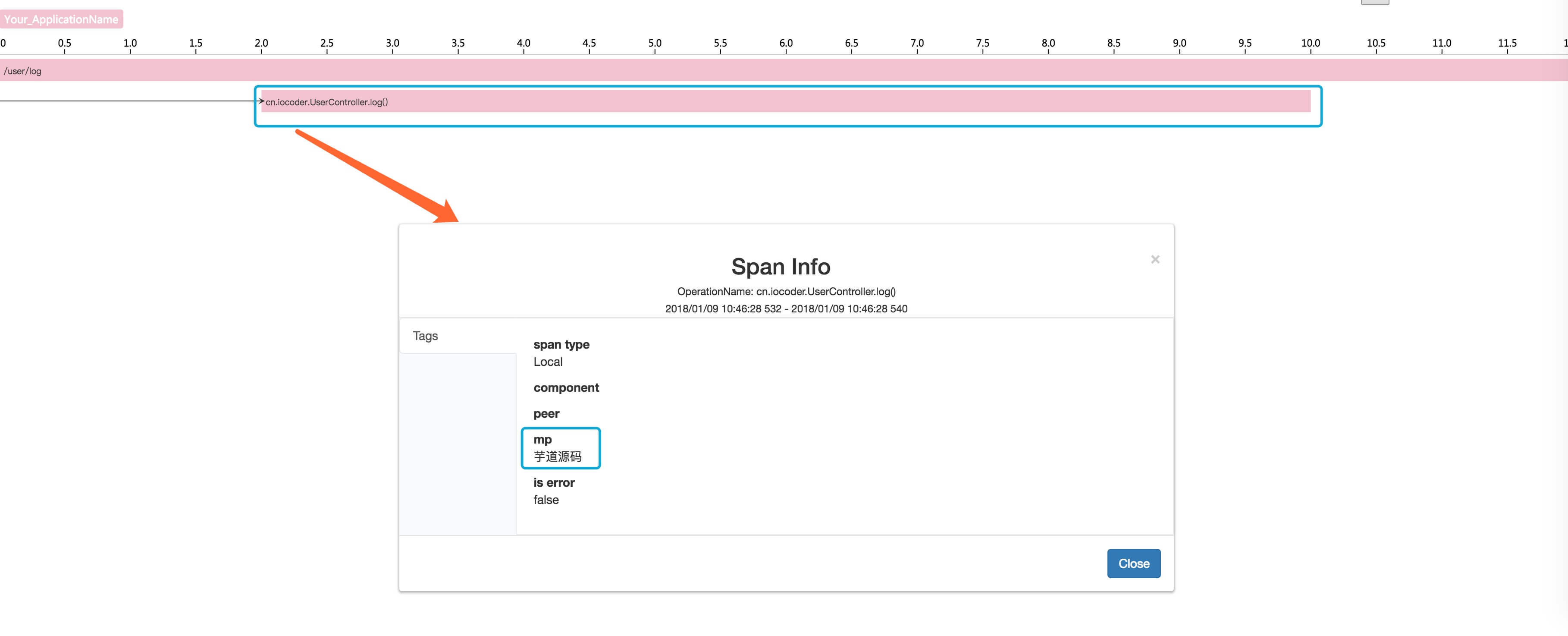Select the cn.iocoder.UserController.log() span bar
Image resolution: width=1568 pixels, height=636 pixels.
(x=785, y=102)
